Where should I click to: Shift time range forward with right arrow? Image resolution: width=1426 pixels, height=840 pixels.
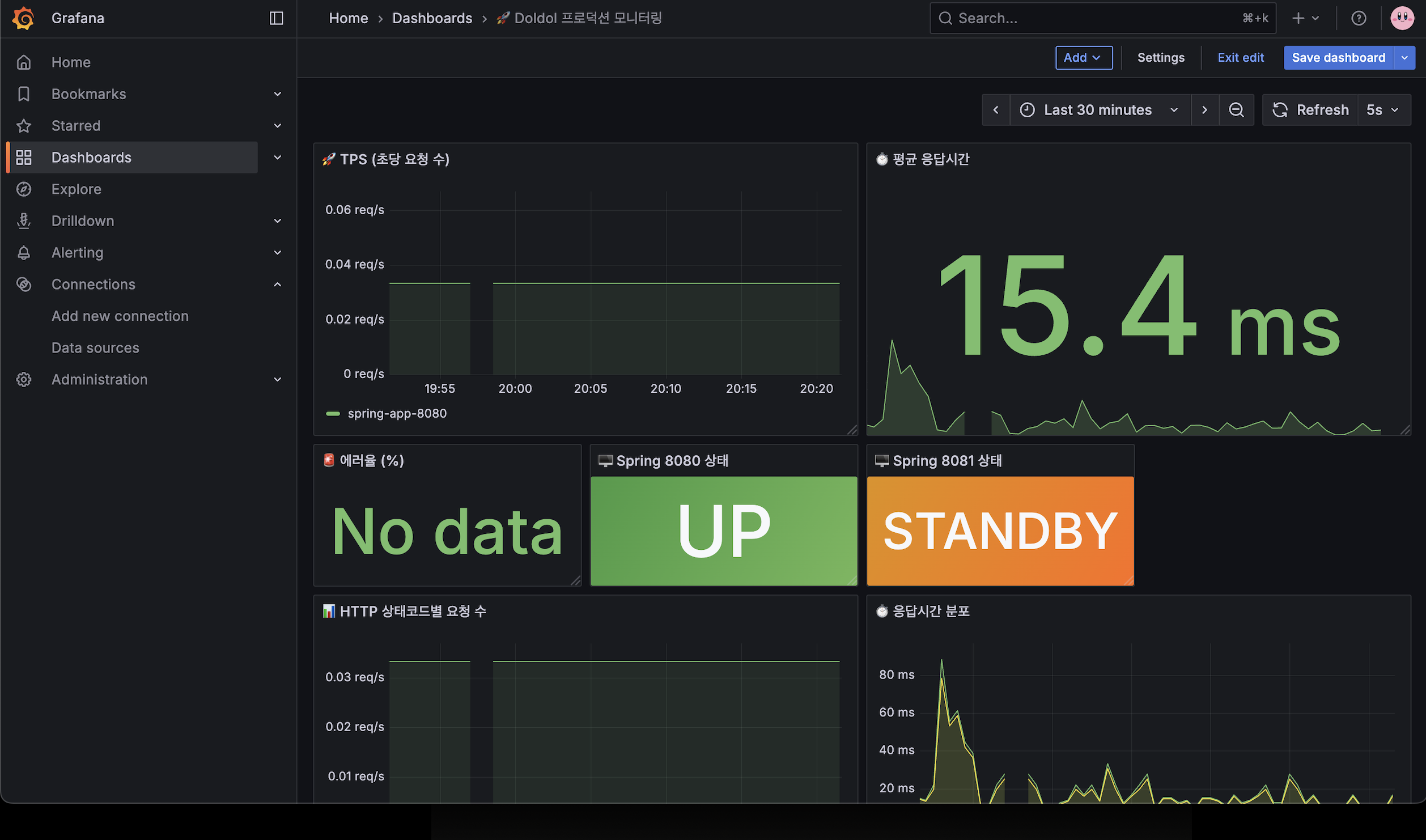(x=1204, y=110)
